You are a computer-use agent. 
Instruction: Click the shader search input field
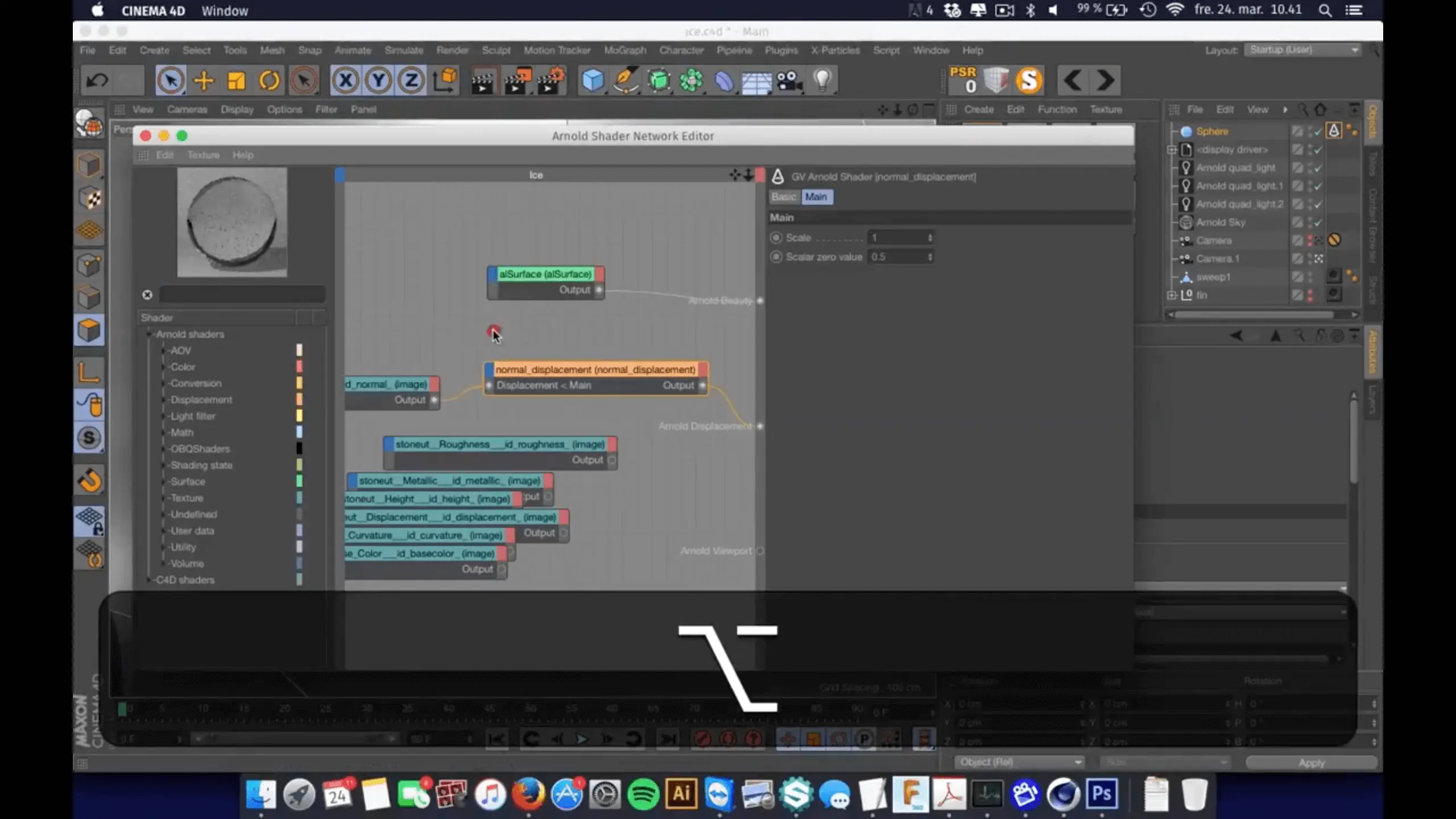click(x=242, y=295)
